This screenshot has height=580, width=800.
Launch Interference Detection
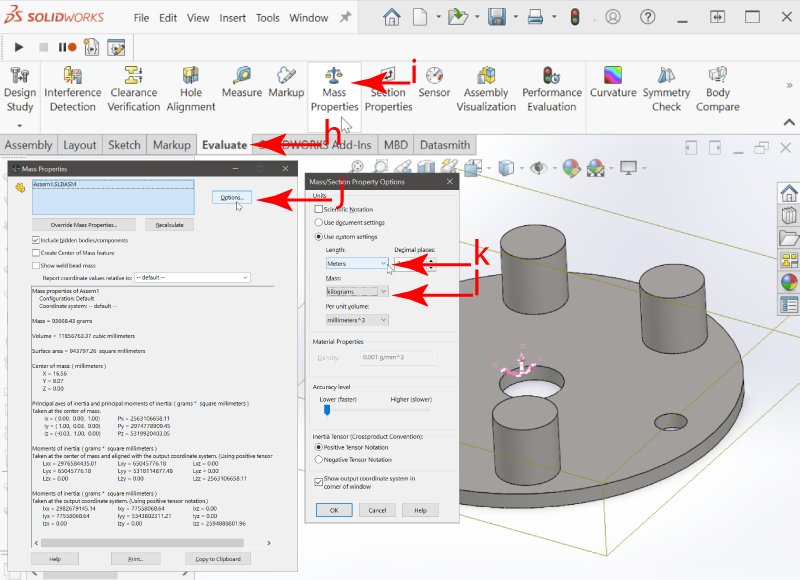coord(72,90)
